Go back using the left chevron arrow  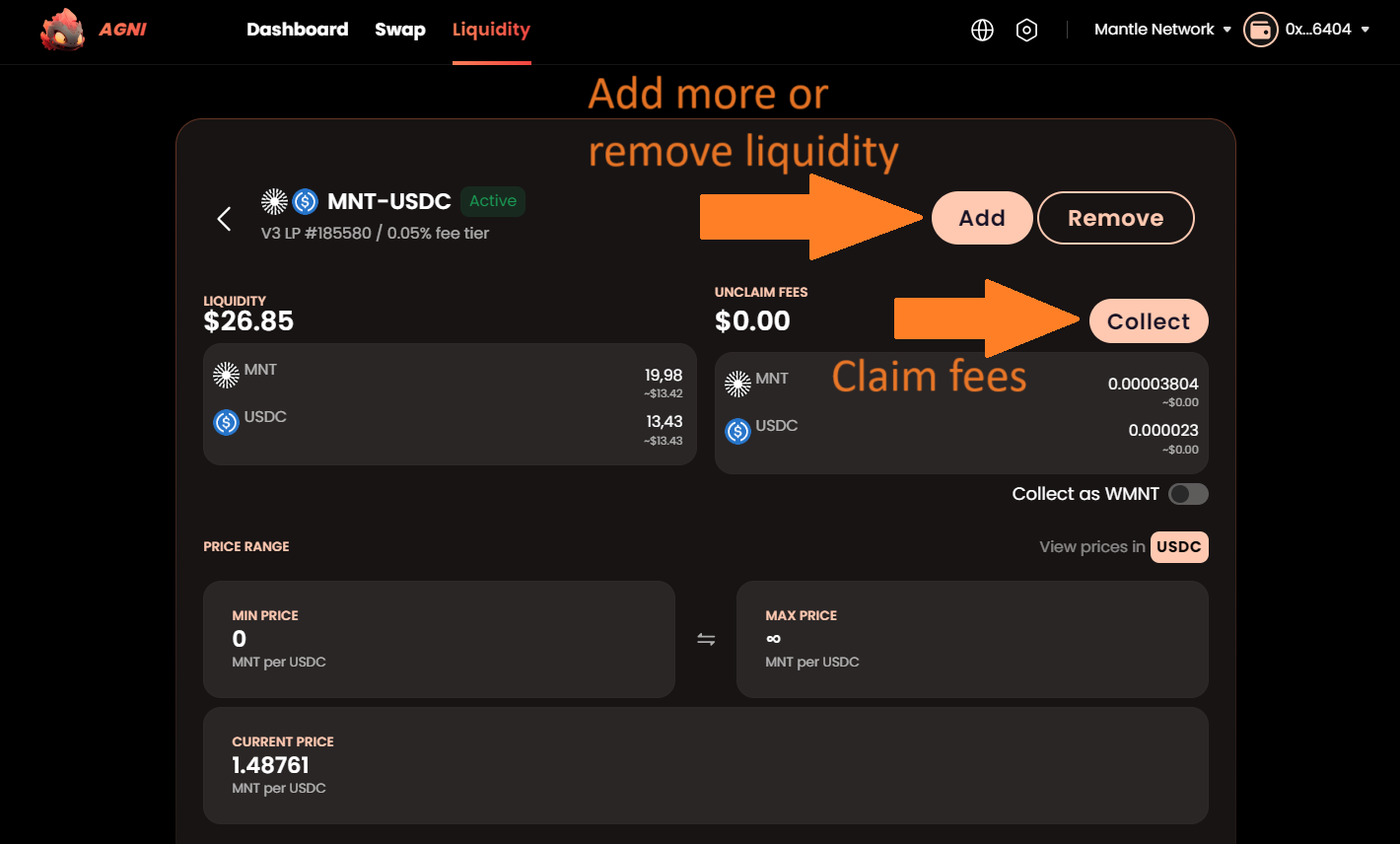point(225,219)
